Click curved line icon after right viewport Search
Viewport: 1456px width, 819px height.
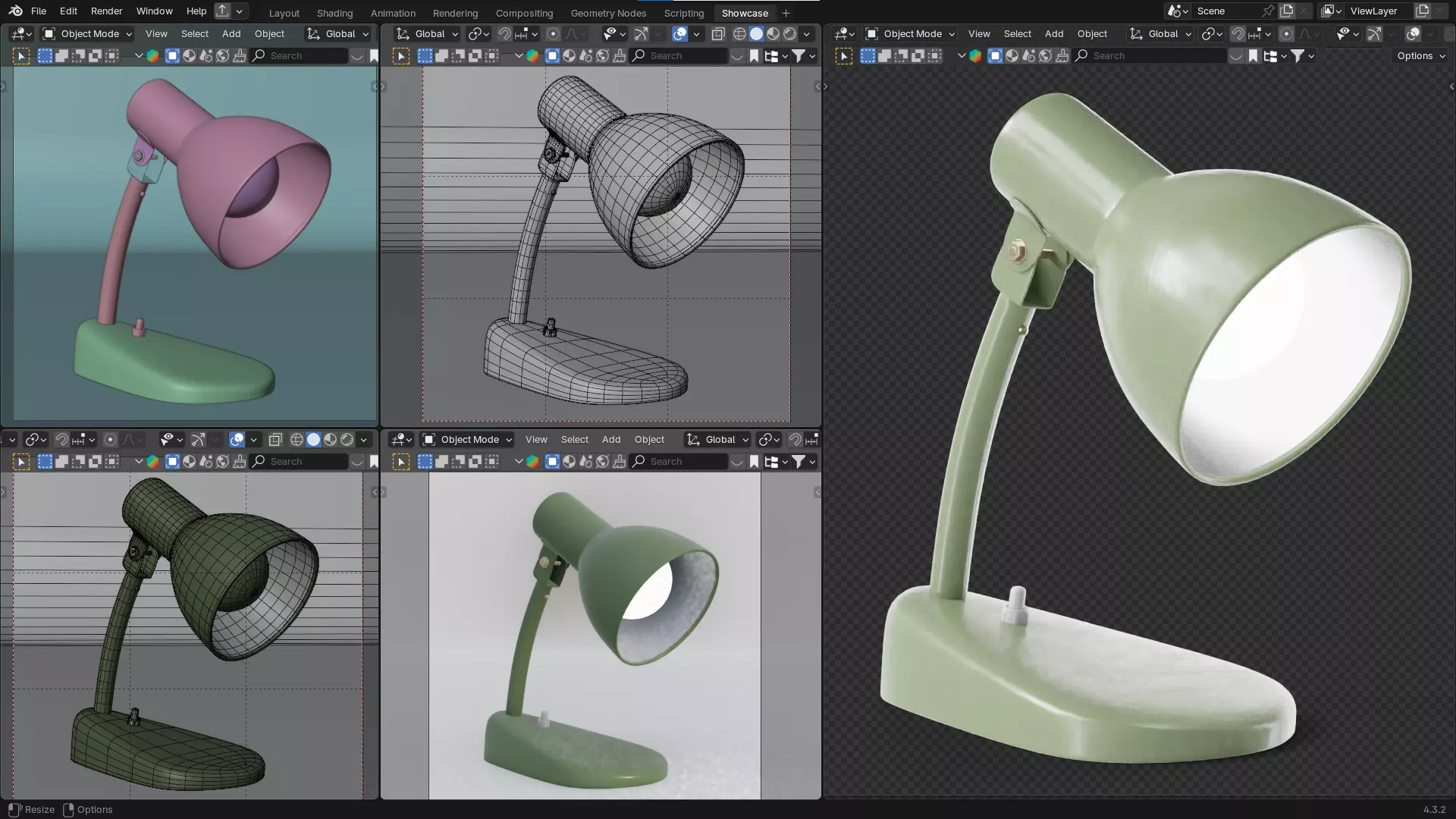coord(1236,55)
